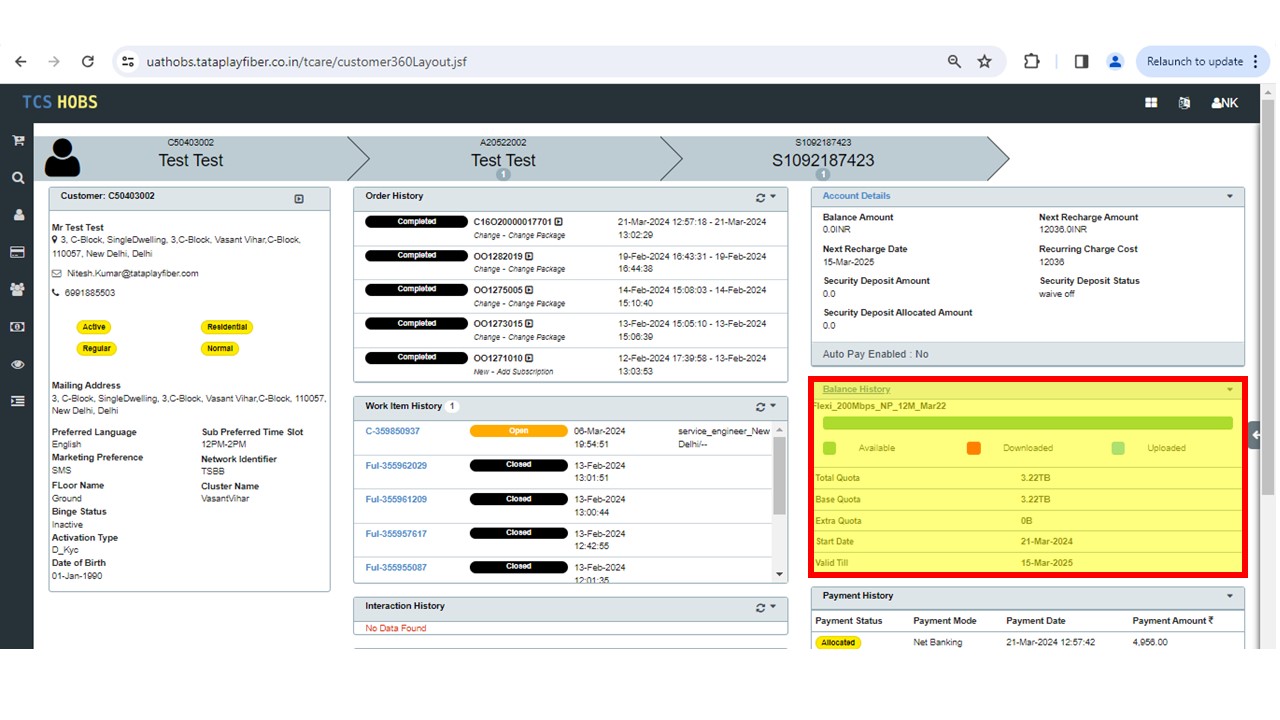The width and height of the screenshot is (1280, 720).
Task: Click the green Available legend swatch
Action: click(829, 448)
